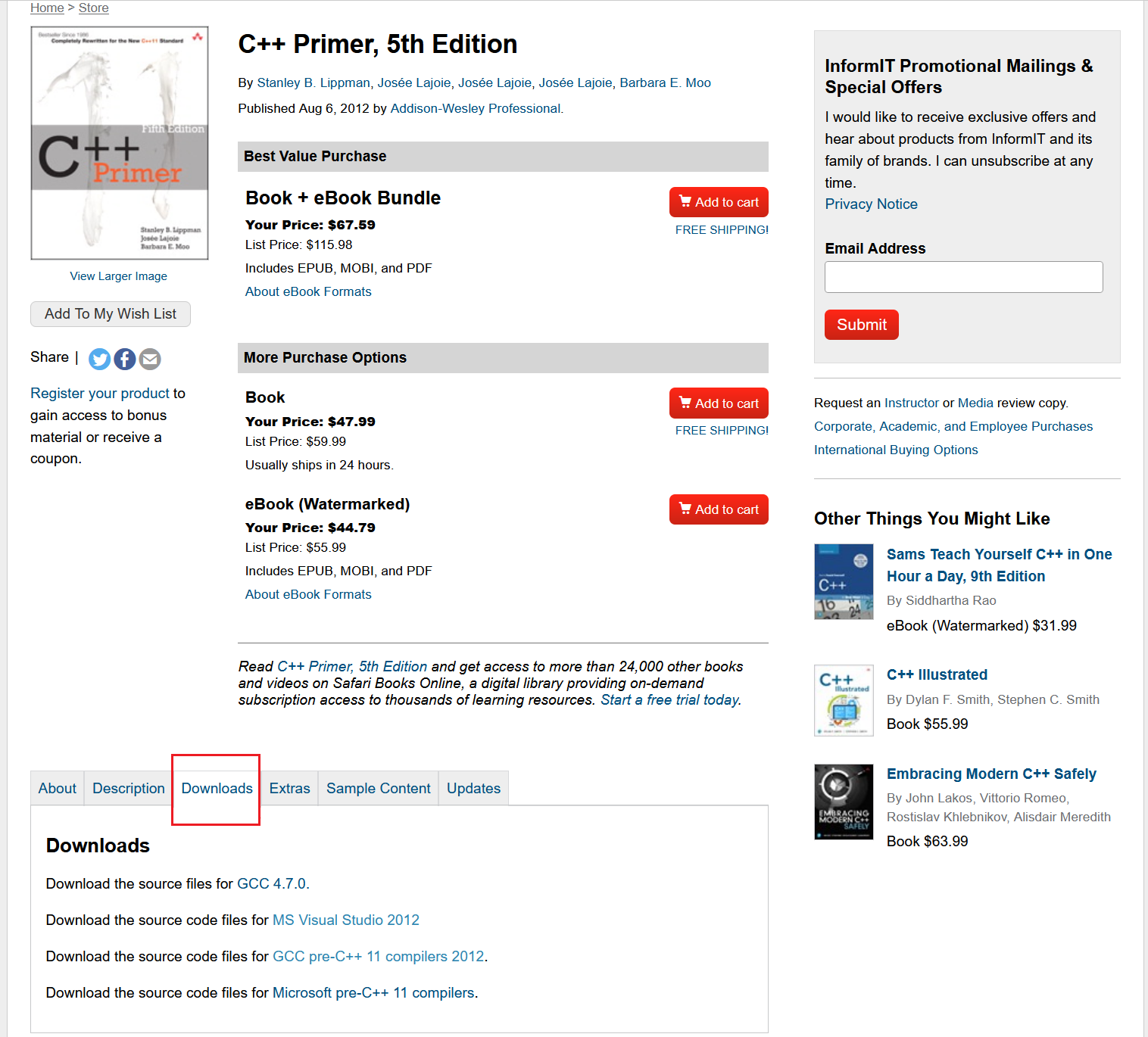The height and width of the screenshot is (1037, 1148).
Task: Open C++ Primer, 5th Edition Safari link
Action: [352, 666]
